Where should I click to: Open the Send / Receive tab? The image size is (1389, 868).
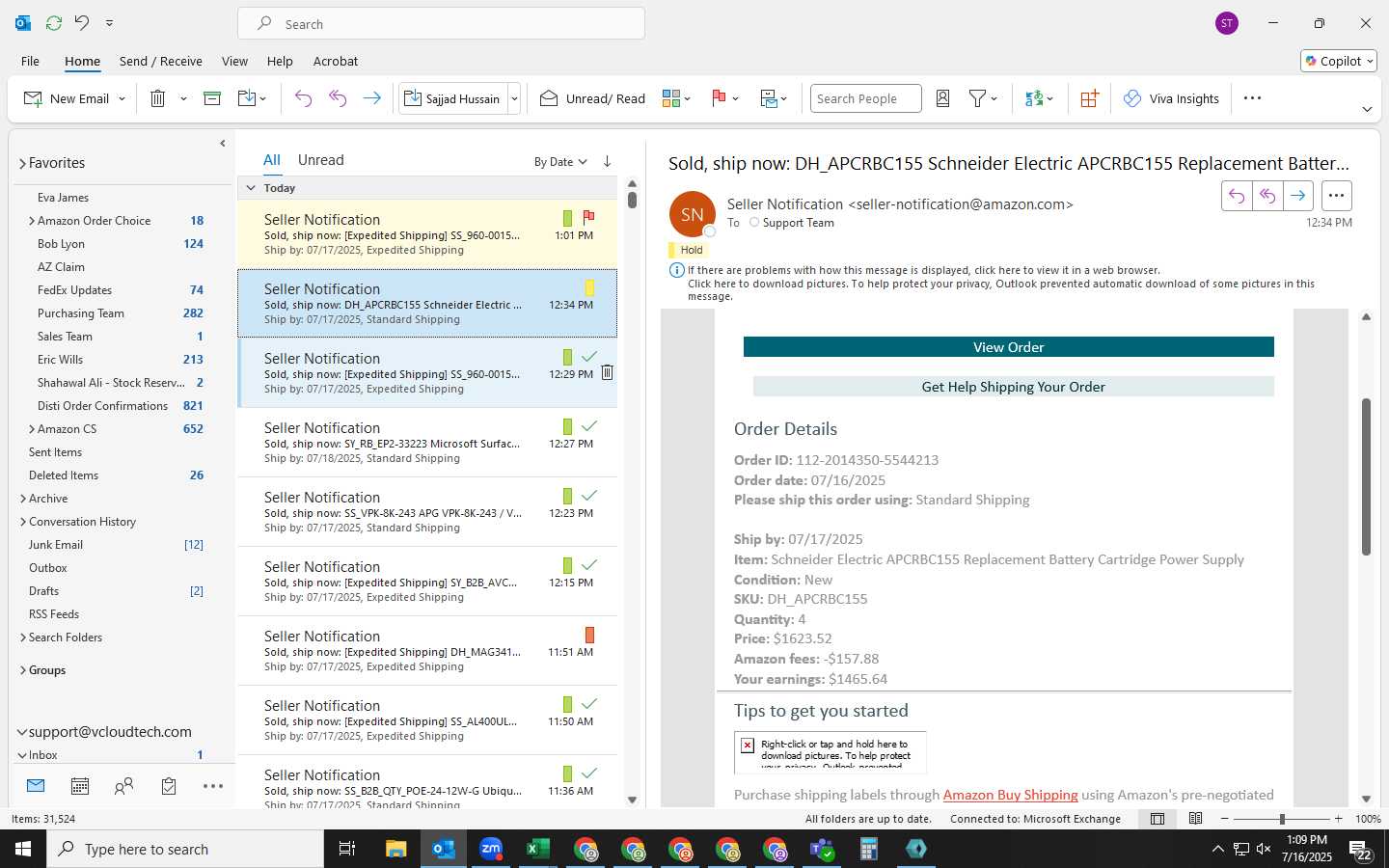coord(161,61)
